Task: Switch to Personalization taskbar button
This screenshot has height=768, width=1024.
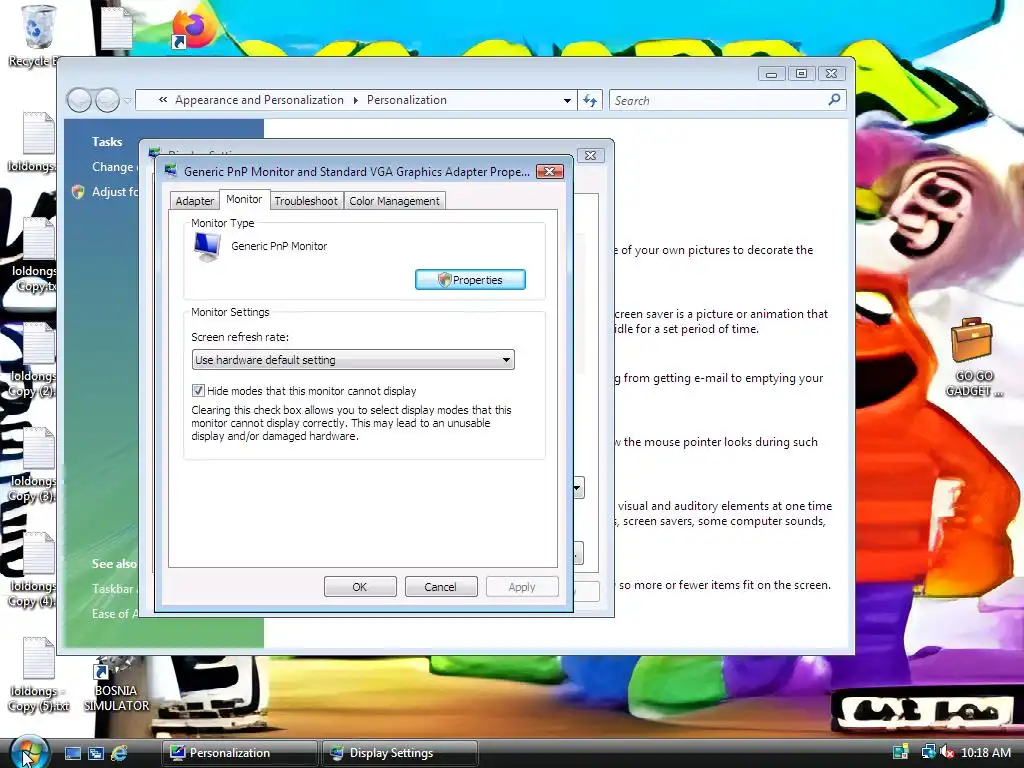Action: click(240, 753)
